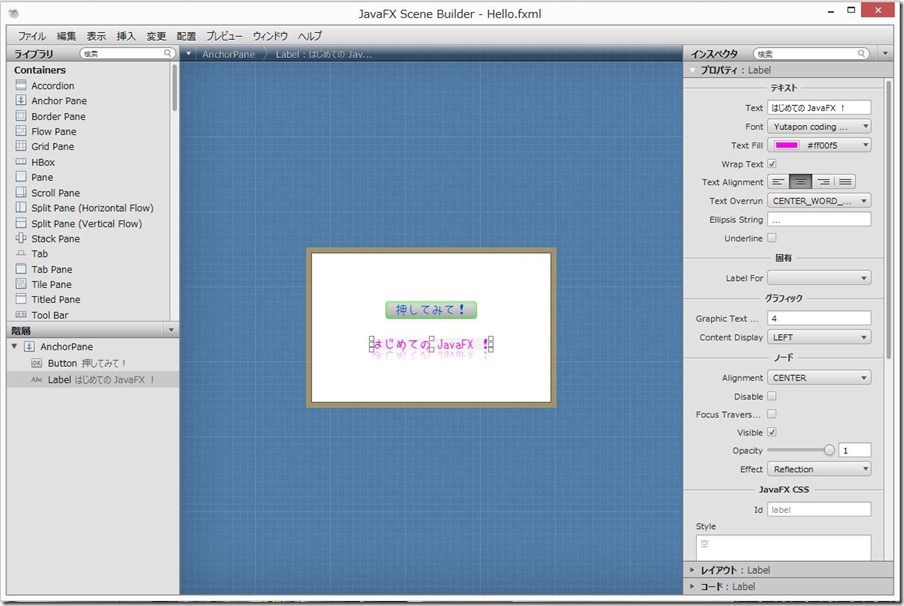Image resolution: width=904 pixels, height=606 pixels.
Task: Open the inspector panel options dropdown
Action: 886,54
